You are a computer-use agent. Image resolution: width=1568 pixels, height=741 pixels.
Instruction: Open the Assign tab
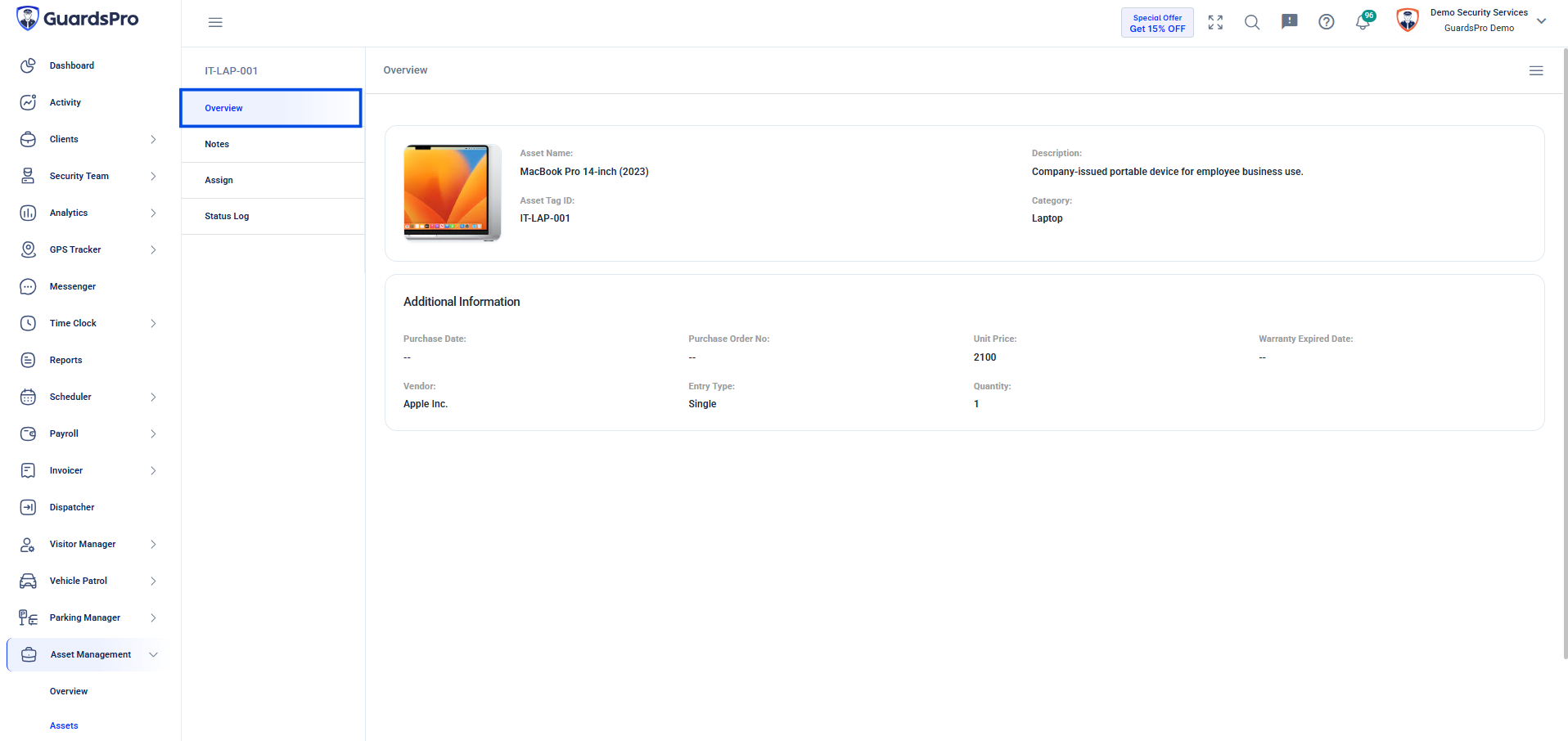[273, 180]
